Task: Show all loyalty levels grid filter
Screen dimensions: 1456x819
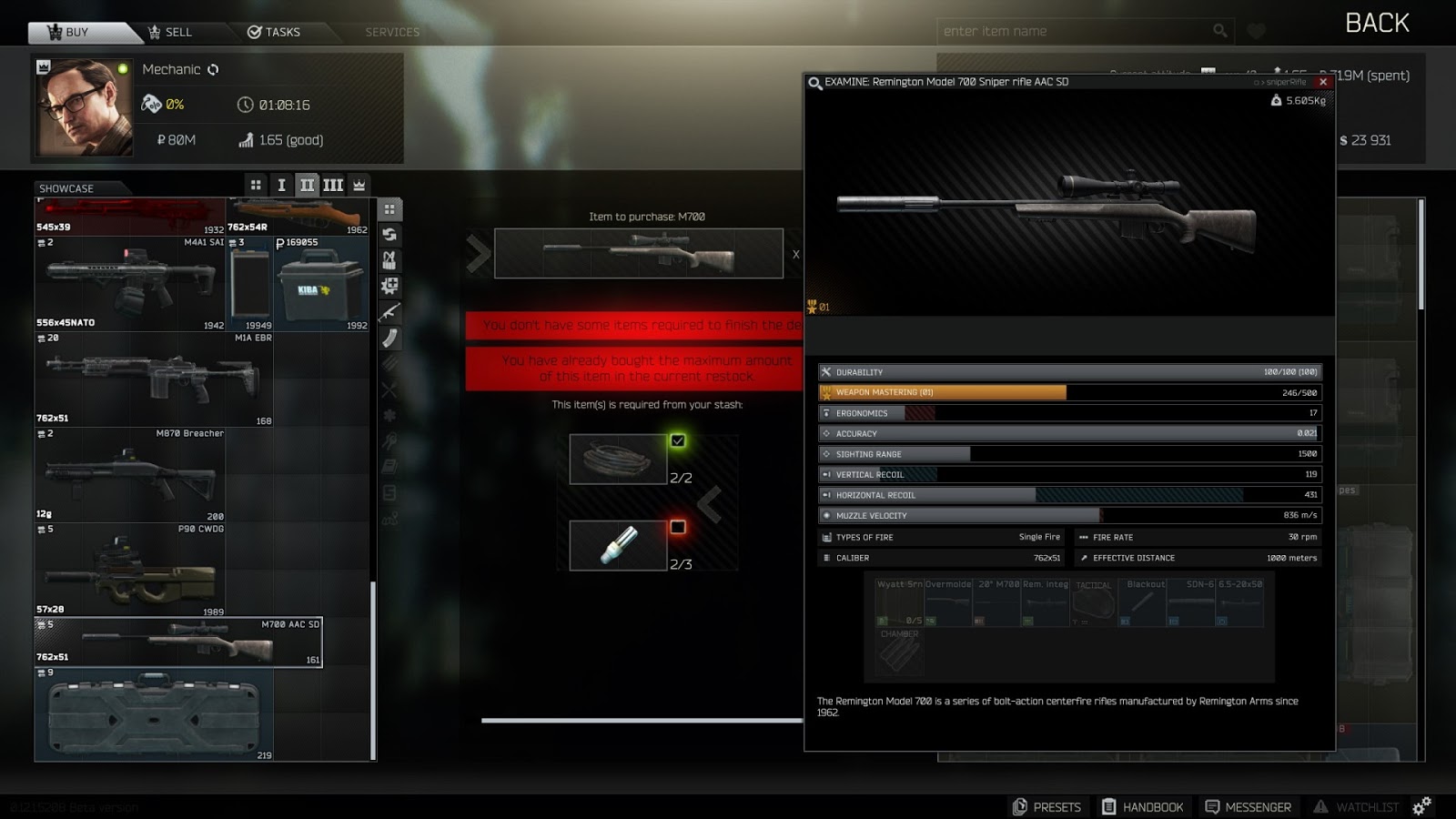Action: 256,185
